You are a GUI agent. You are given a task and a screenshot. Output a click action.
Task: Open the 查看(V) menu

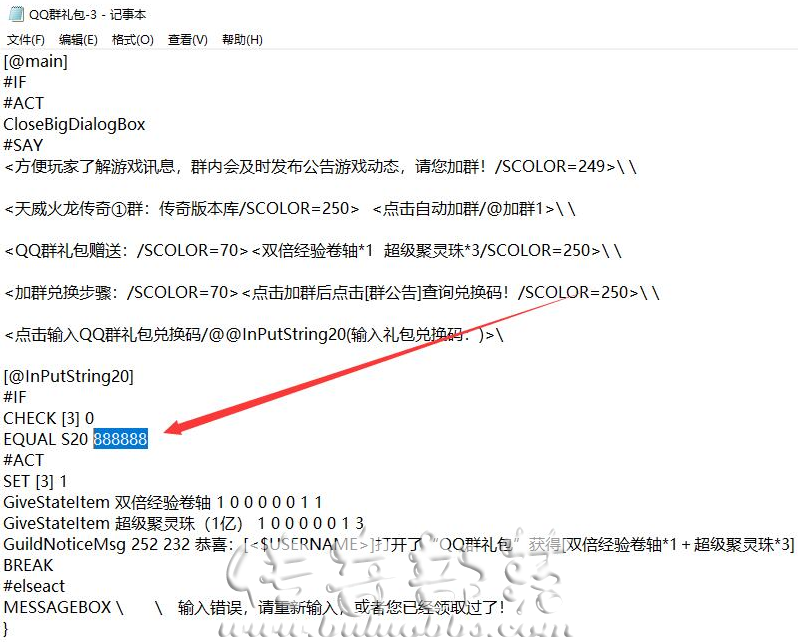pos(188,40)
